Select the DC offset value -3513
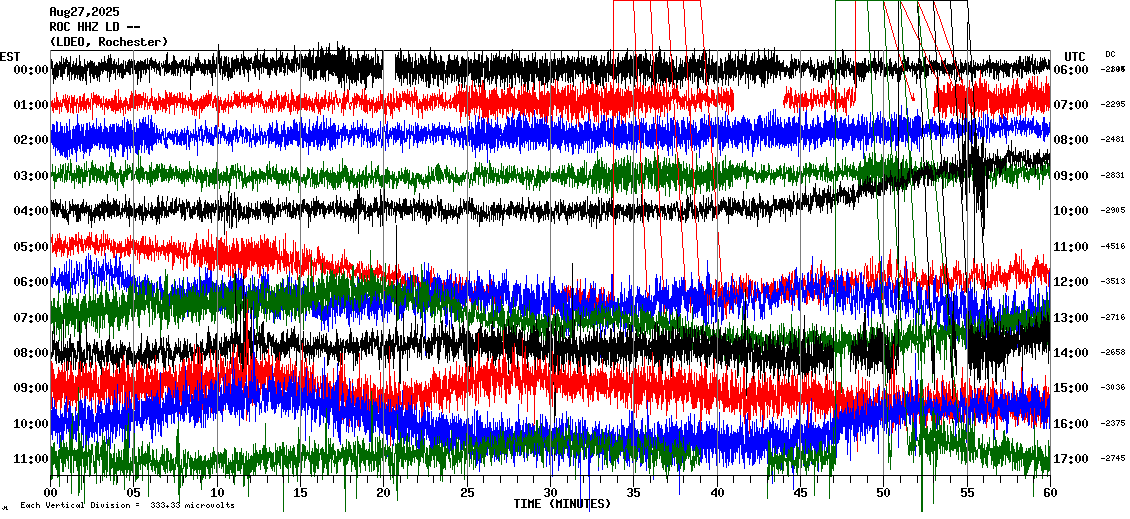This screenshot has height=519, width=1130. coord(1114,282)
